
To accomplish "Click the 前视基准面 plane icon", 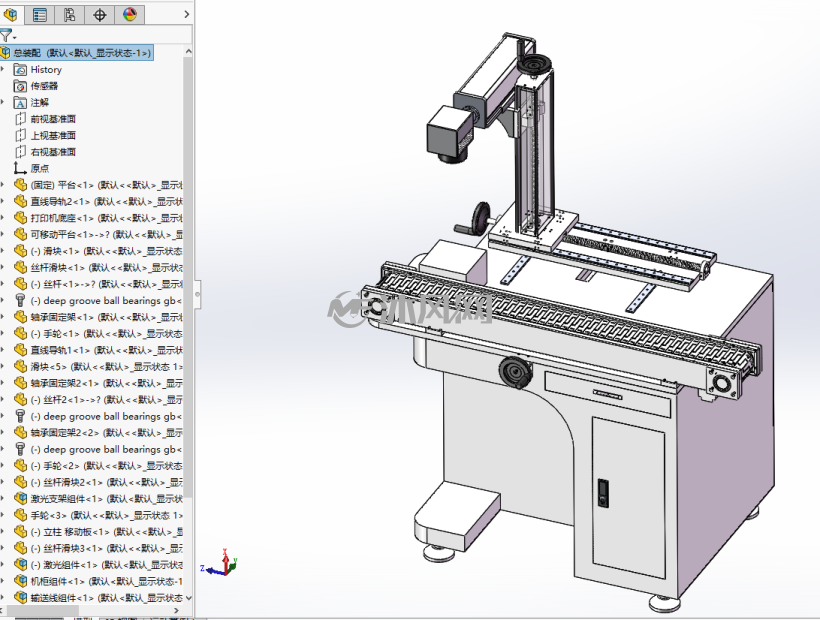I will coord(20,119).
